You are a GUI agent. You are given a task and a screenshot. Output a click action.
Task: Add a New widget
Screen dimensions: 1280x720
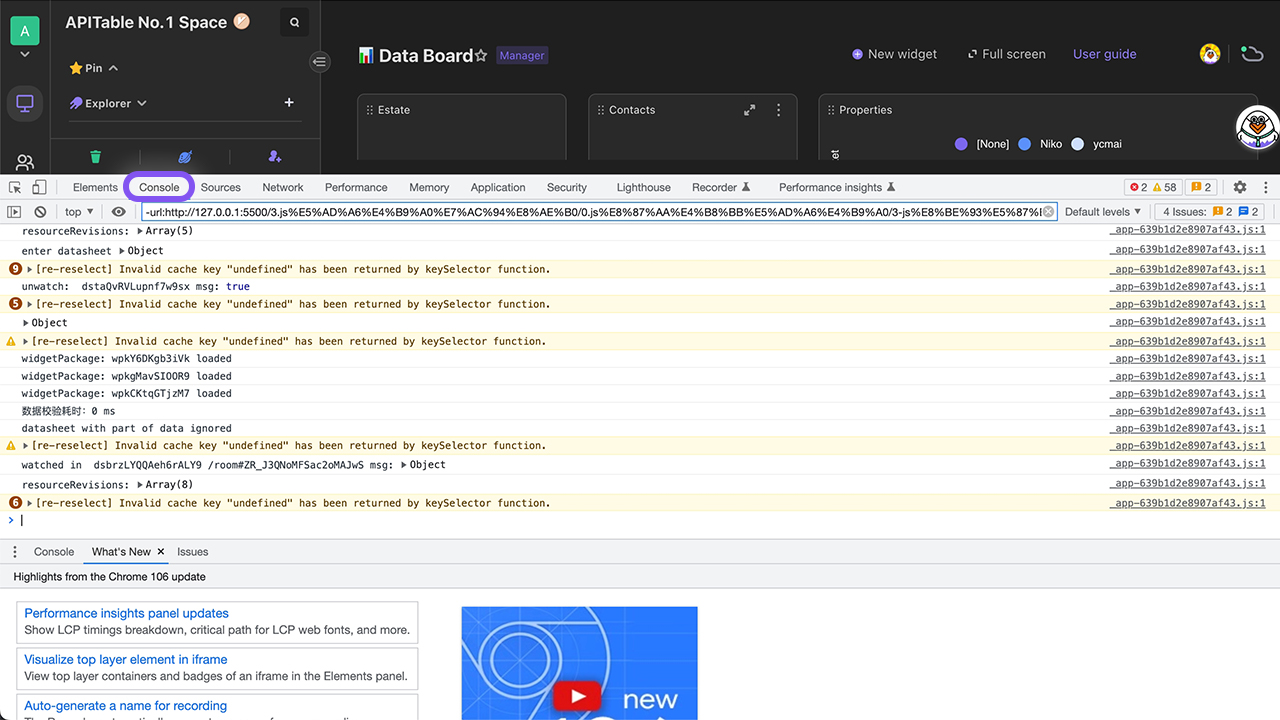pos(894,54)
